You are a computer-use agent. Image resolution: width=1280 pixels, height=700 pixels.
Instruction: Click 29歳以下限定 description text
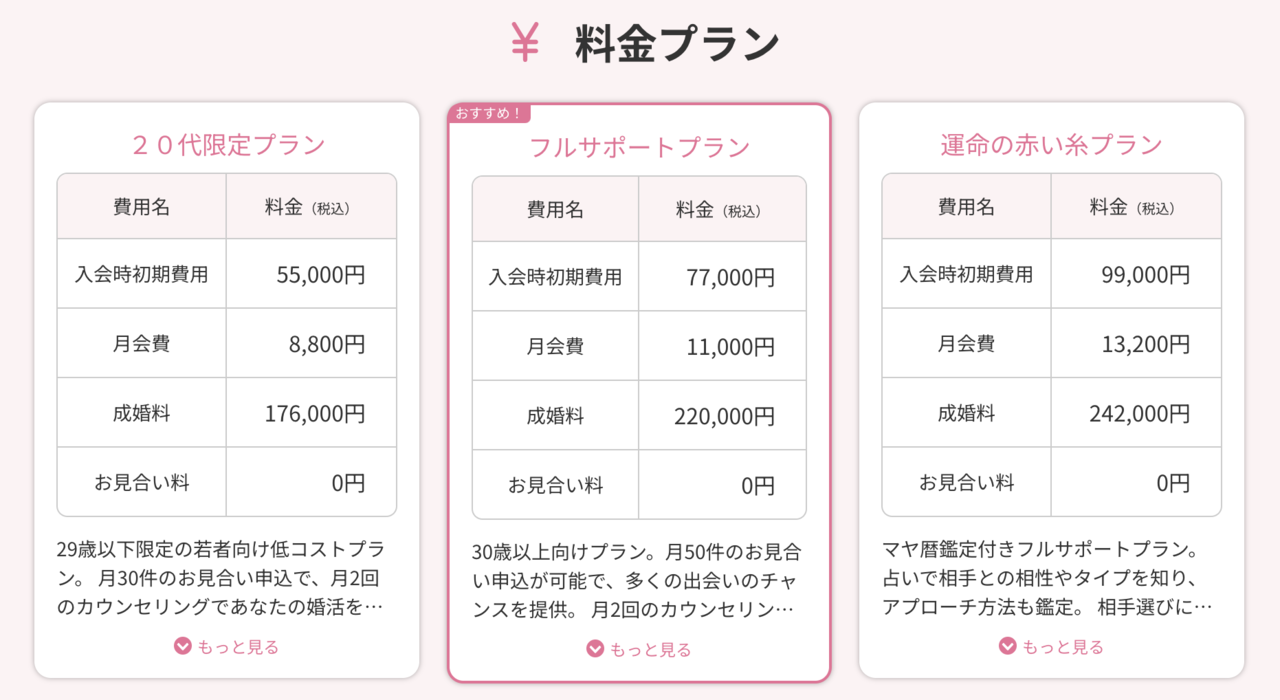(x=221, y=578)
